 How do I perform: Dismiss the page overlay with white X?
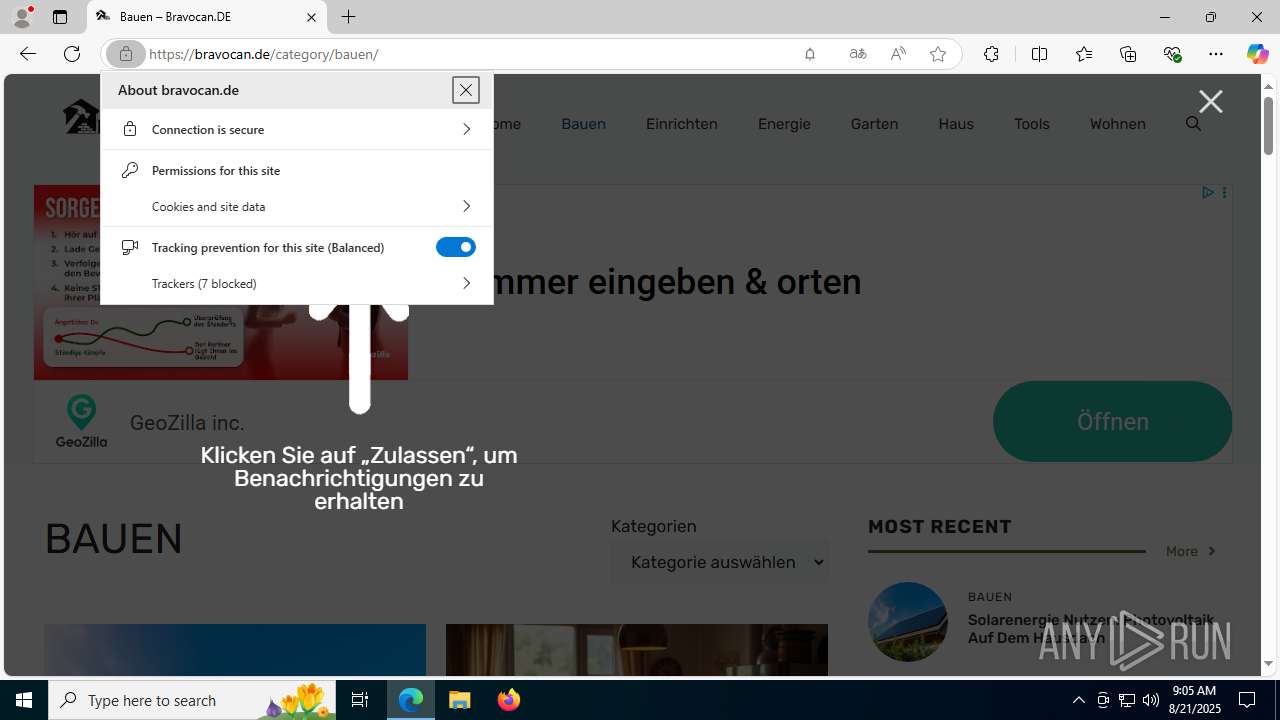click(x=1211, y=101)
